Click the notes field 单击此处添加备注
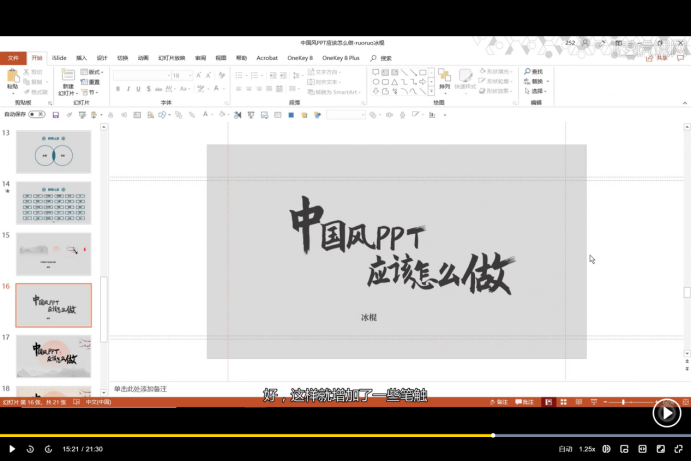This screenshot has width=692, height=461. 140,389
